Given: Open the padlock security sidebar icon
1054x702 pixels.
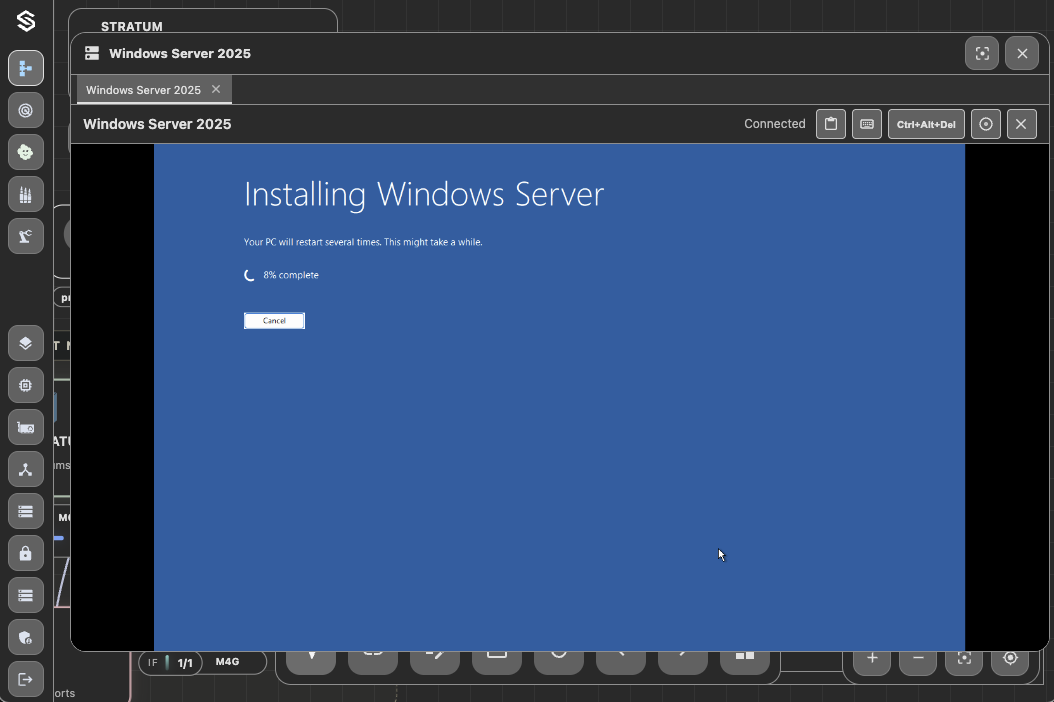Looking at the screenshot, I should pos(26,553).
